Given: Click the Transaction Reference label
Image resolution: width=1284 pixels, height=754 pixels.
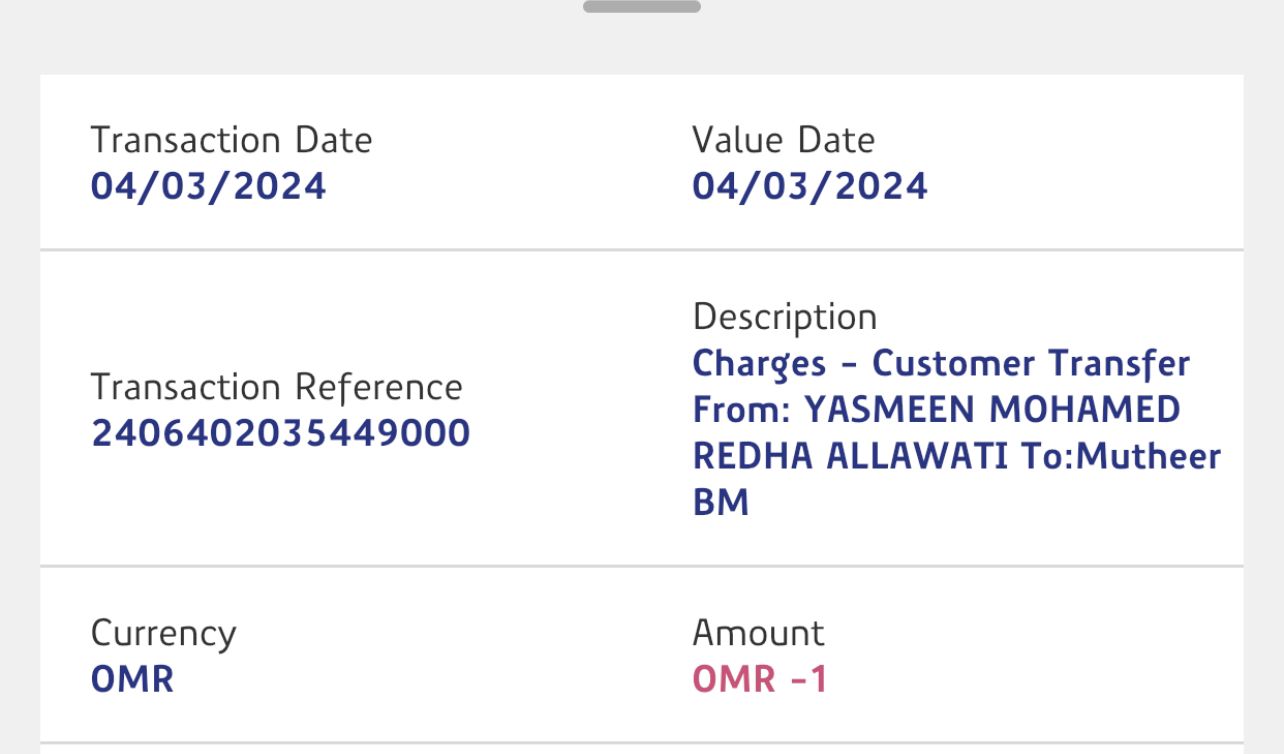Looking at the screenshot, I should coord(276,387).
